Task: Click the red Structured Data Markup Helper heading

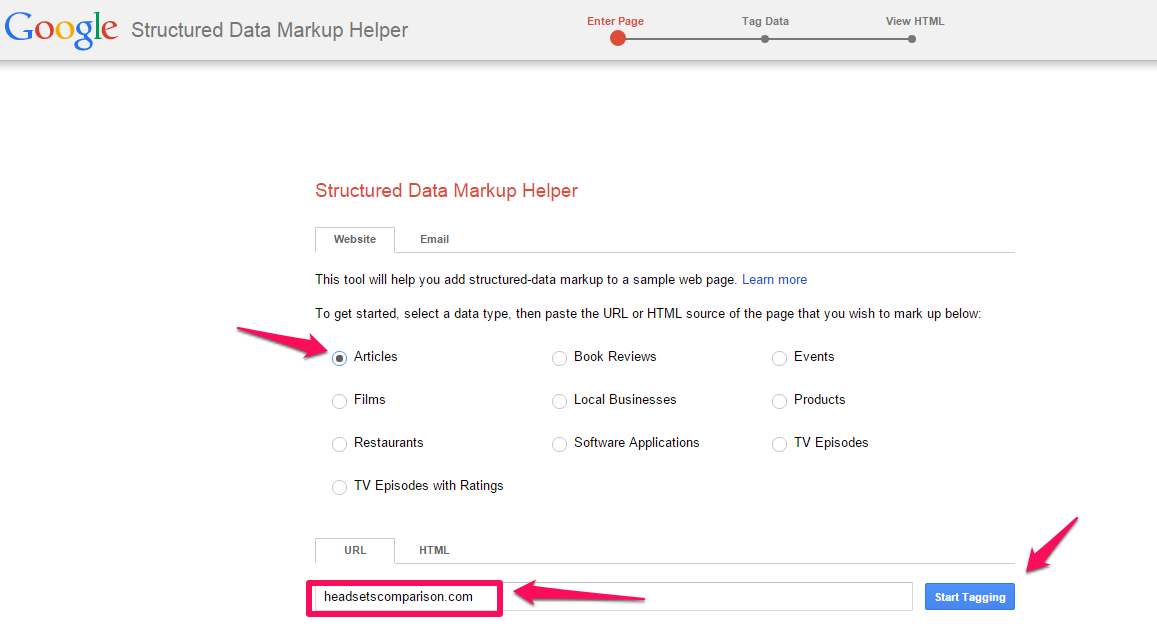Action: [x=446, y=190]
